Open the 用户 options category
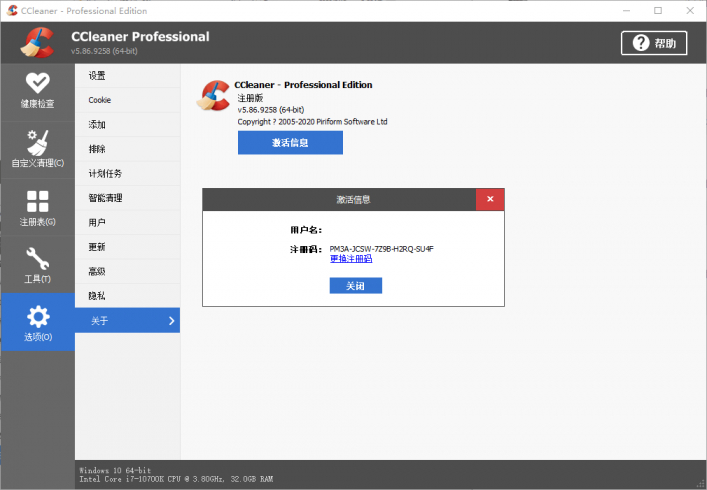Viewport: 707px width, 490px height. [x=128, y=222]
